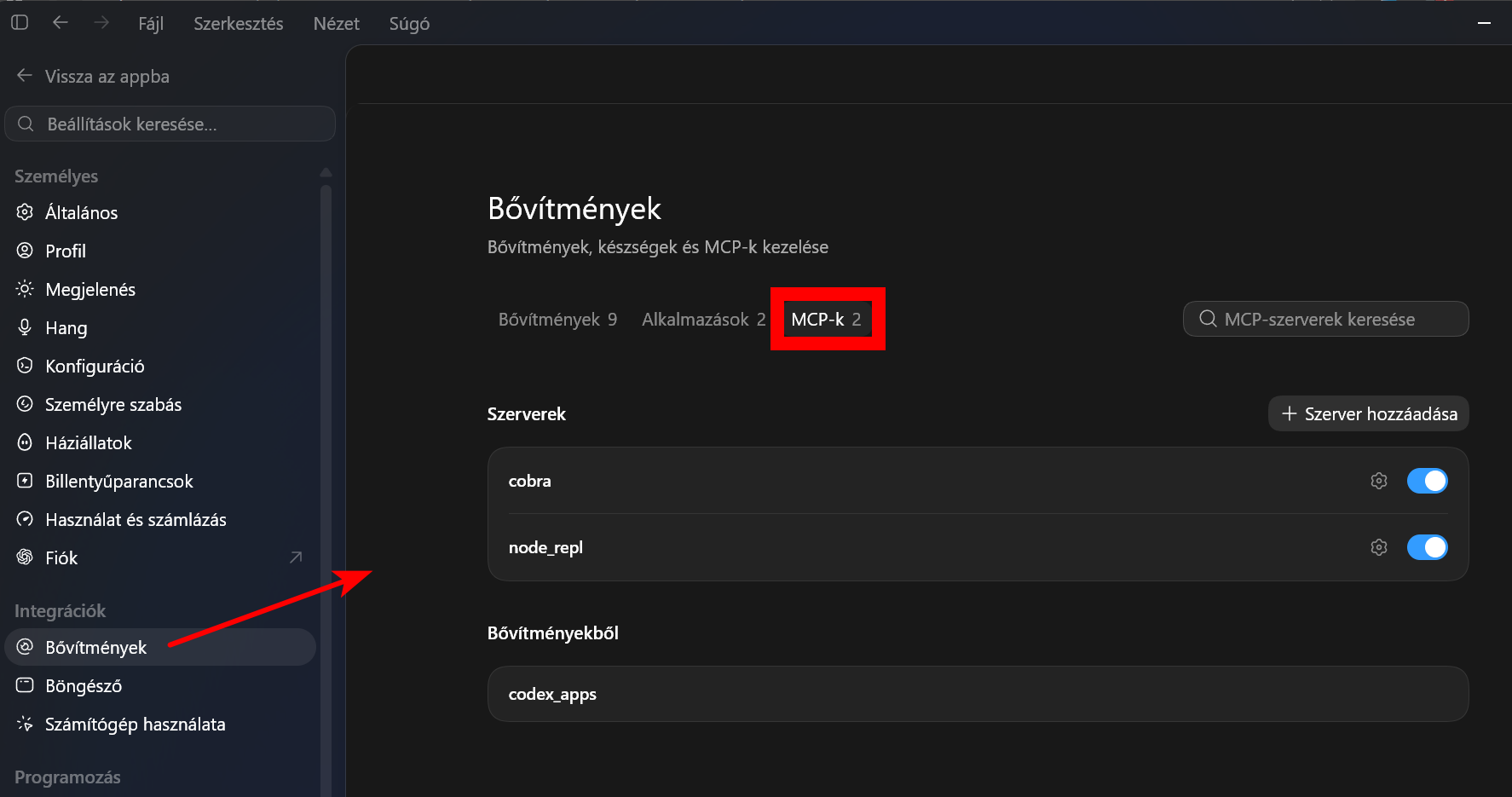The width and height of the screenshot is (1512, 797).
Task: Open the Háziállatok settings page
Action: click(x=160, y=442)
